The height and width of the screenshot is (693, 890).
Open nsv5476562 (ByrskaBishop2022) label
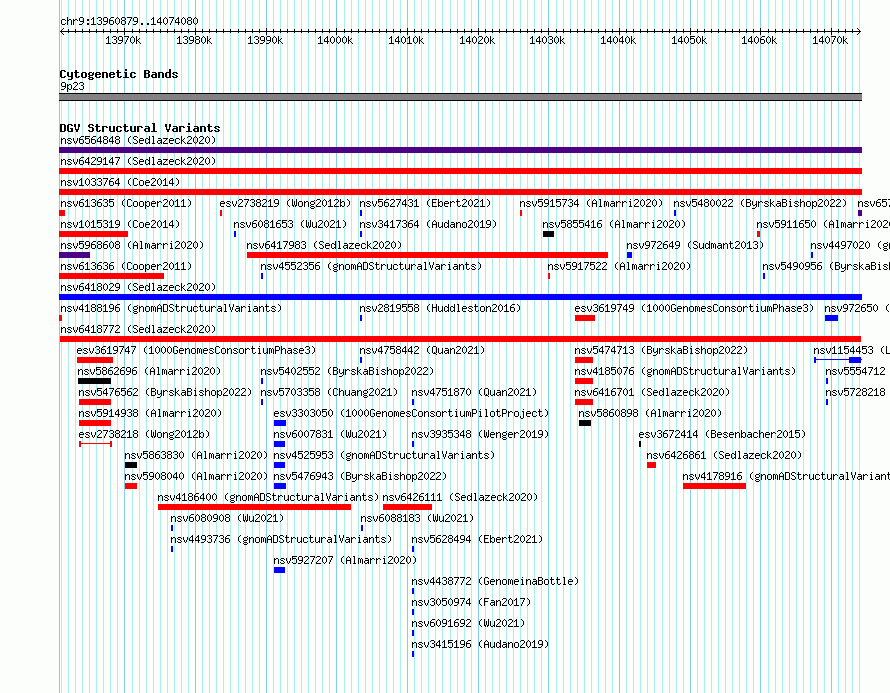165,392
